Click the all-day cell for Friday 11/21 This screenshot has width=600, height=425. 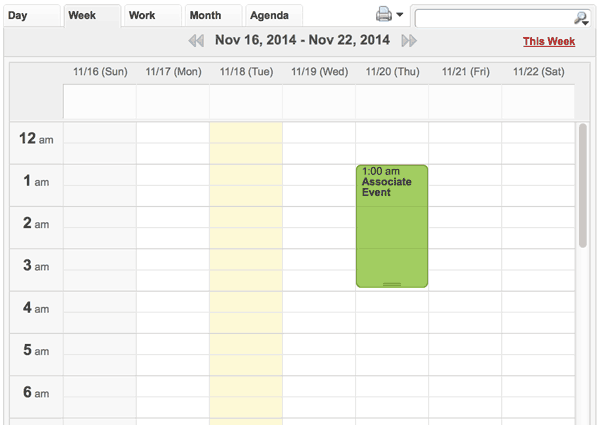click(x=465, y=102)
